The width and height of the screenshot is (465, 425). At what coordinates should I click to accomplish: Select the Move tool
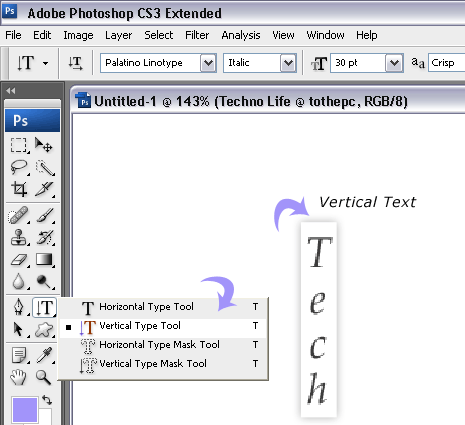[x=44, y=145]
